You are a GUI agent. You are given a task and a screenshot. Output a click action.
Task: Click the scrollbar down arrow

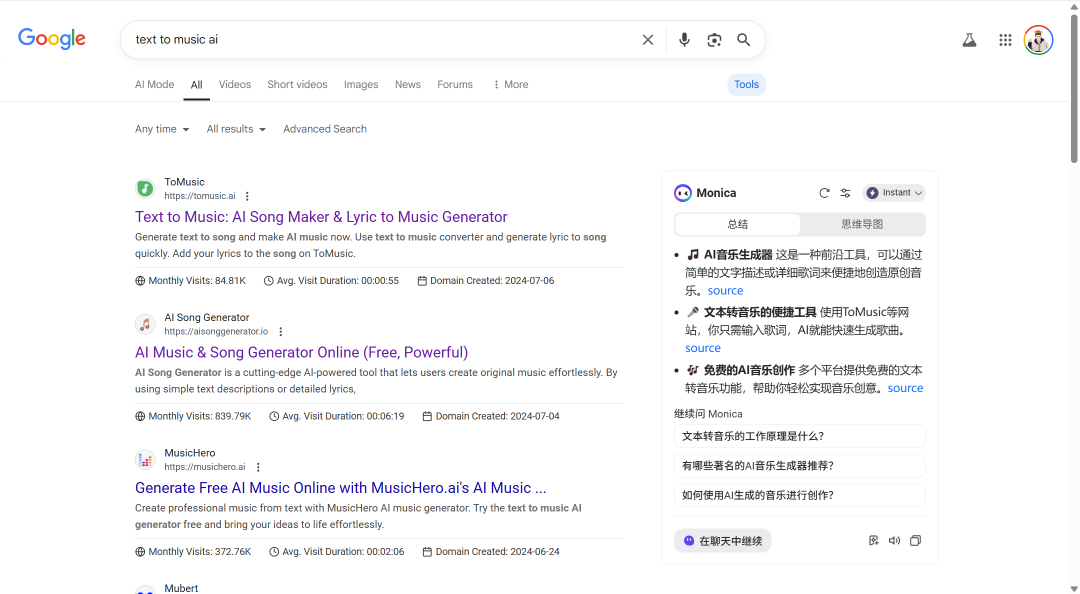tap(1074, 588)
